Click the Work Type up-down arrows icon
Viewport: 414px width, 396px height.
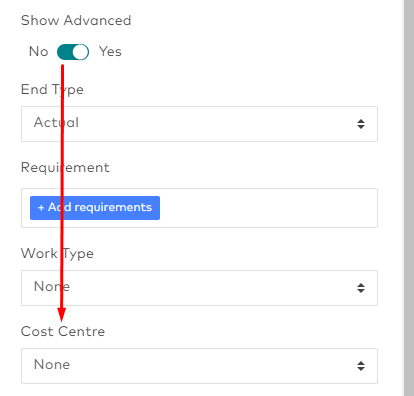[361, 288]
